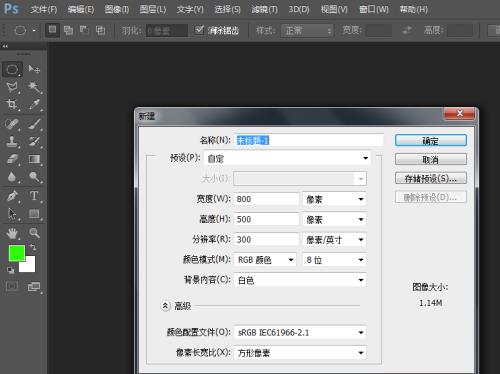The width and height of the screenshot is (500, 374).
Task: Collapse the Advanced section
Action: 165,305
